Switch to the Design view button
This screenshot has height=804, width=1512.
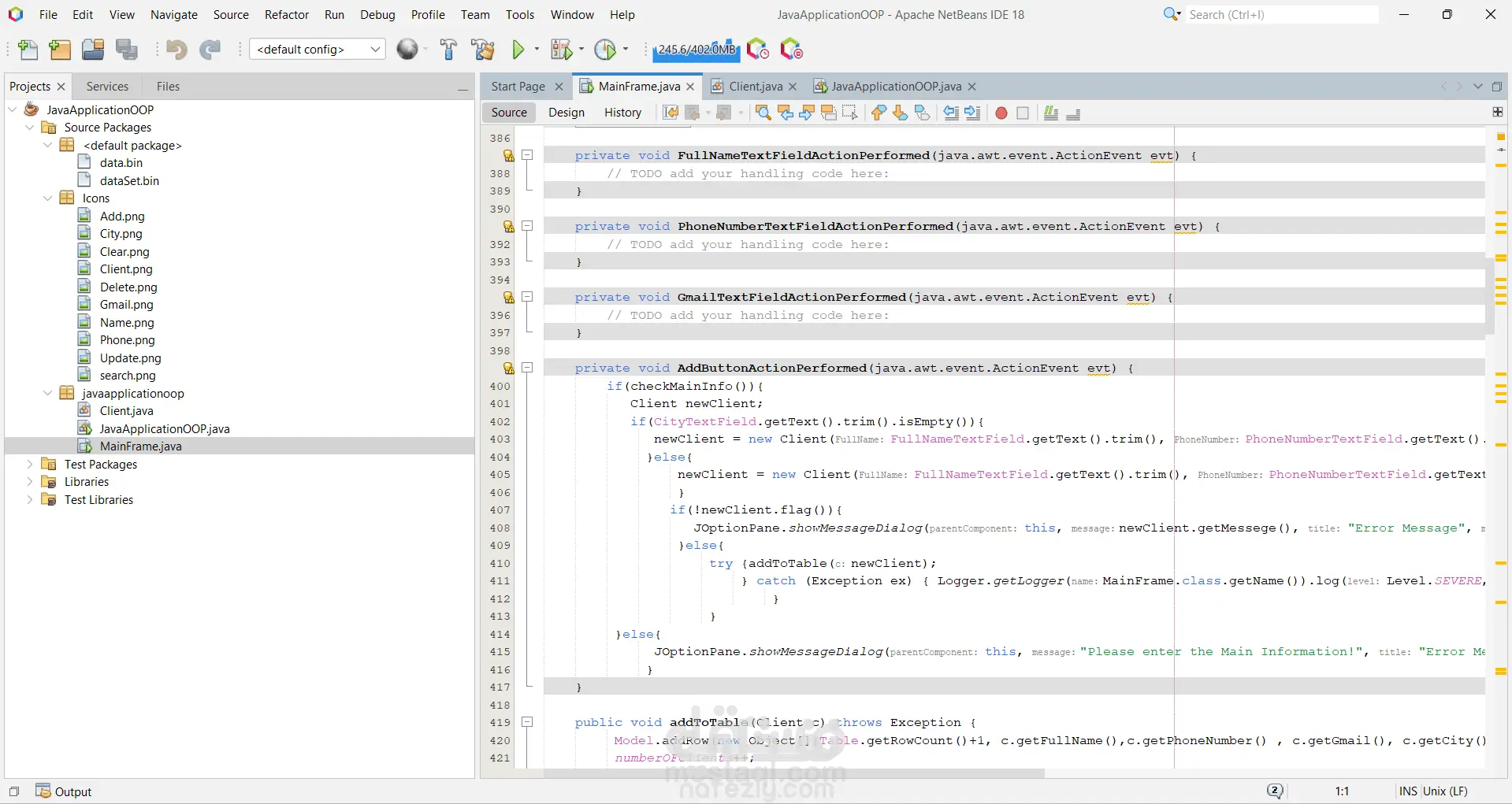coord(566,113)
